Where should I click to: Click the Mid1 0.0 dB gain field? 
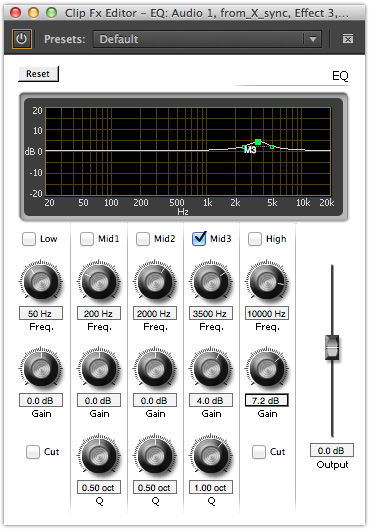point(99,401)
